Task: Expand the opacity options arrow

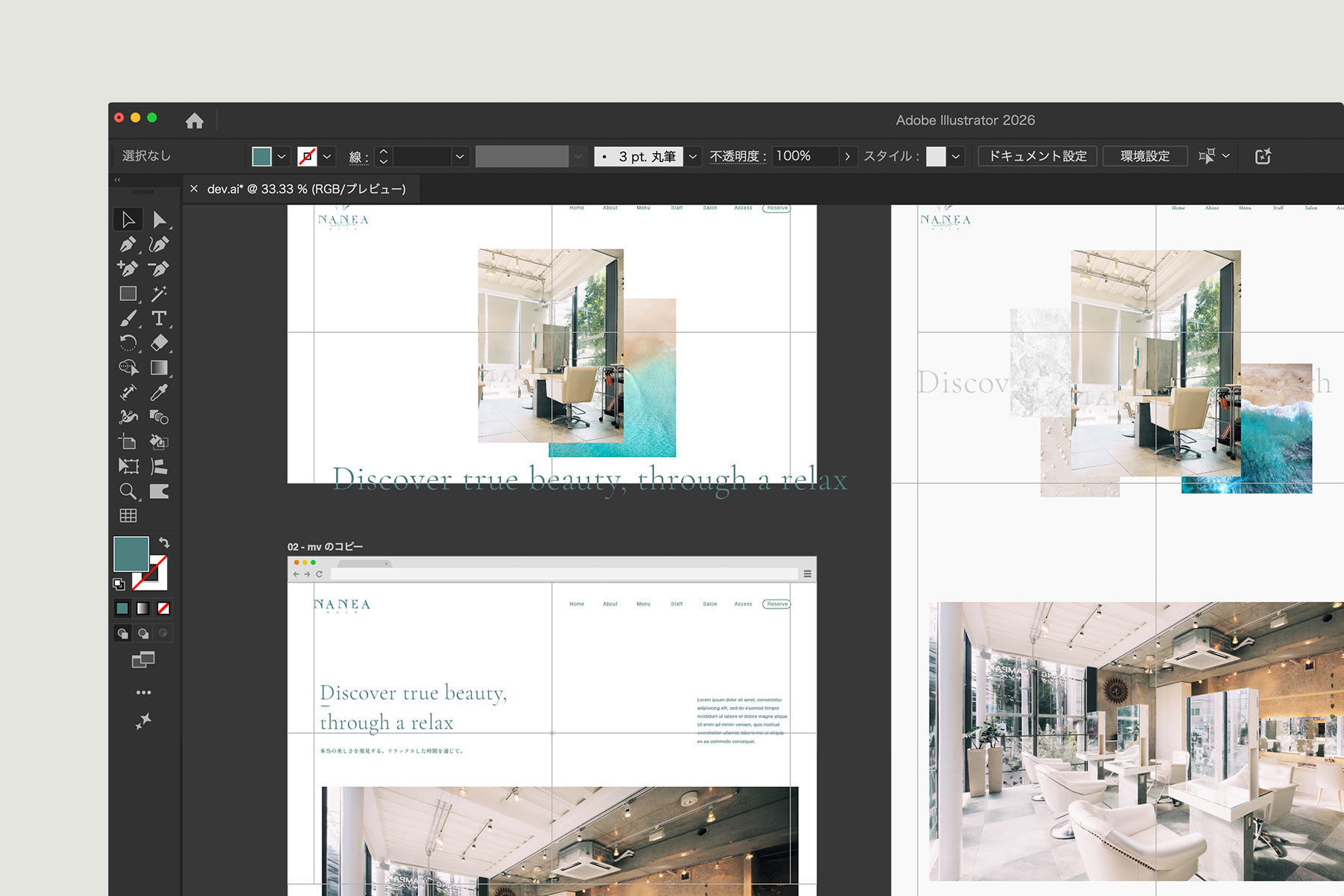Action: [847, 156]
